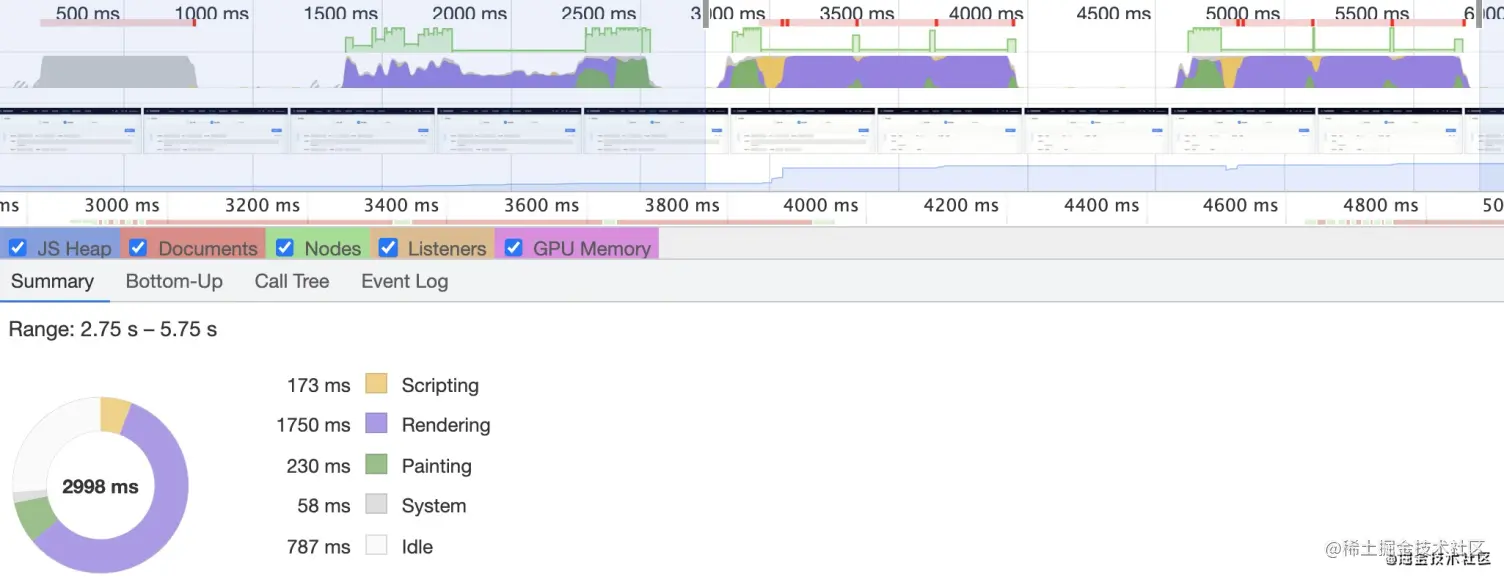Screen dimensions: 1504x577
Task: Click the Idle legend label
Action: point(417,547)
